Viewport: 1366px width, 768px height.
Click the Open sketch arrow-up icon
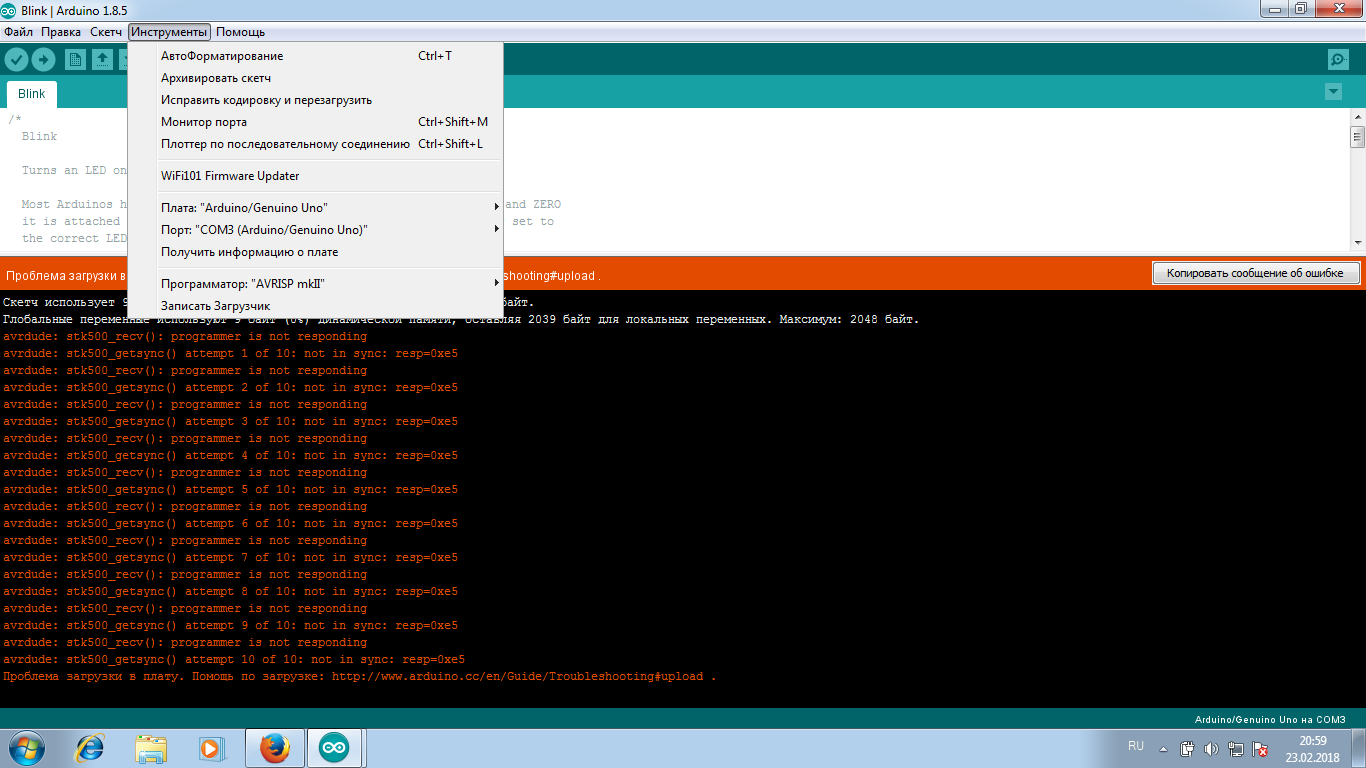pyautogui.click(x=102, y=59)
